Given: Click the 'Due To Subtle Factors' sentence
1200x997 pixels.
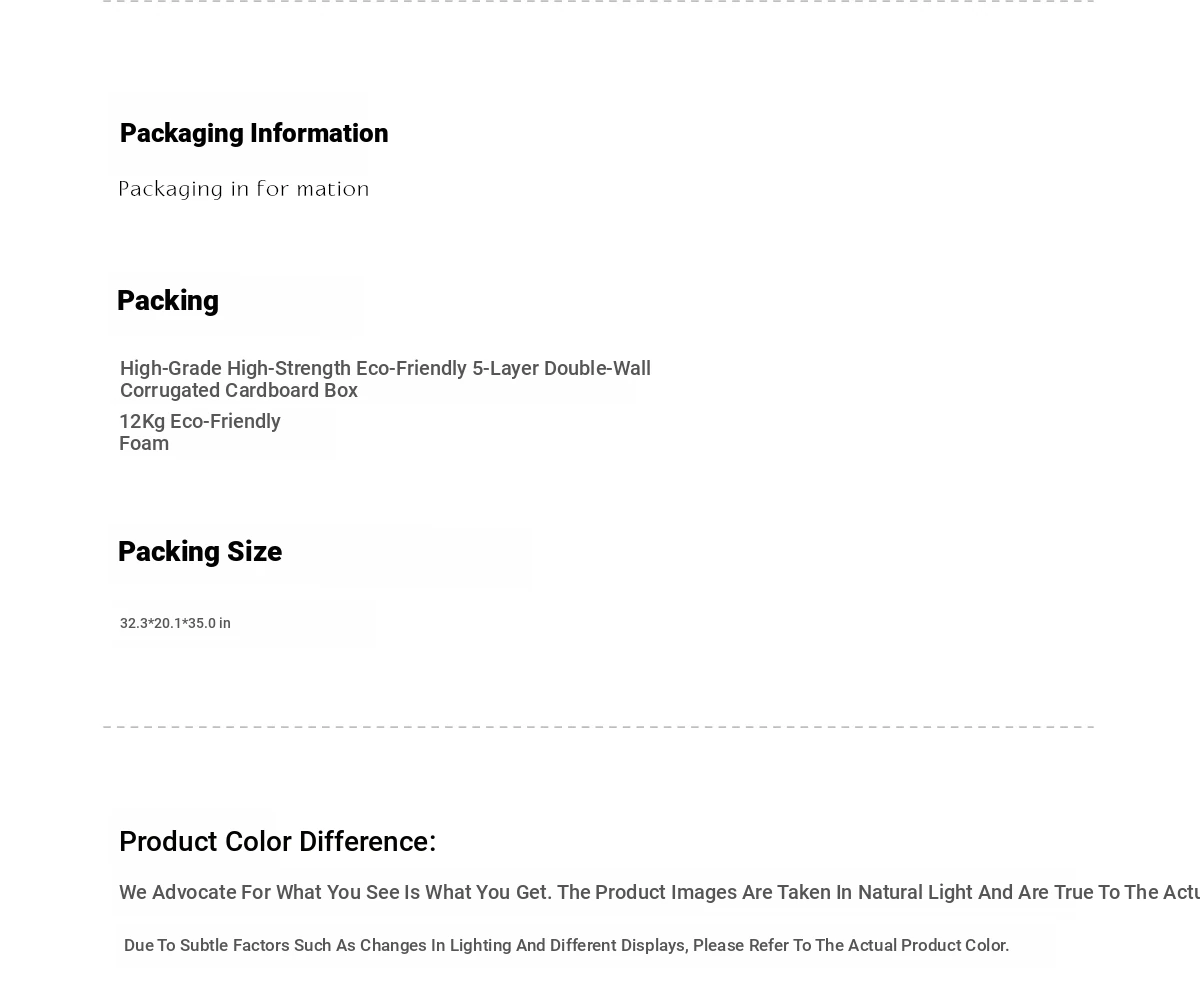Looking at the screenshot, I should pos(567,945).
